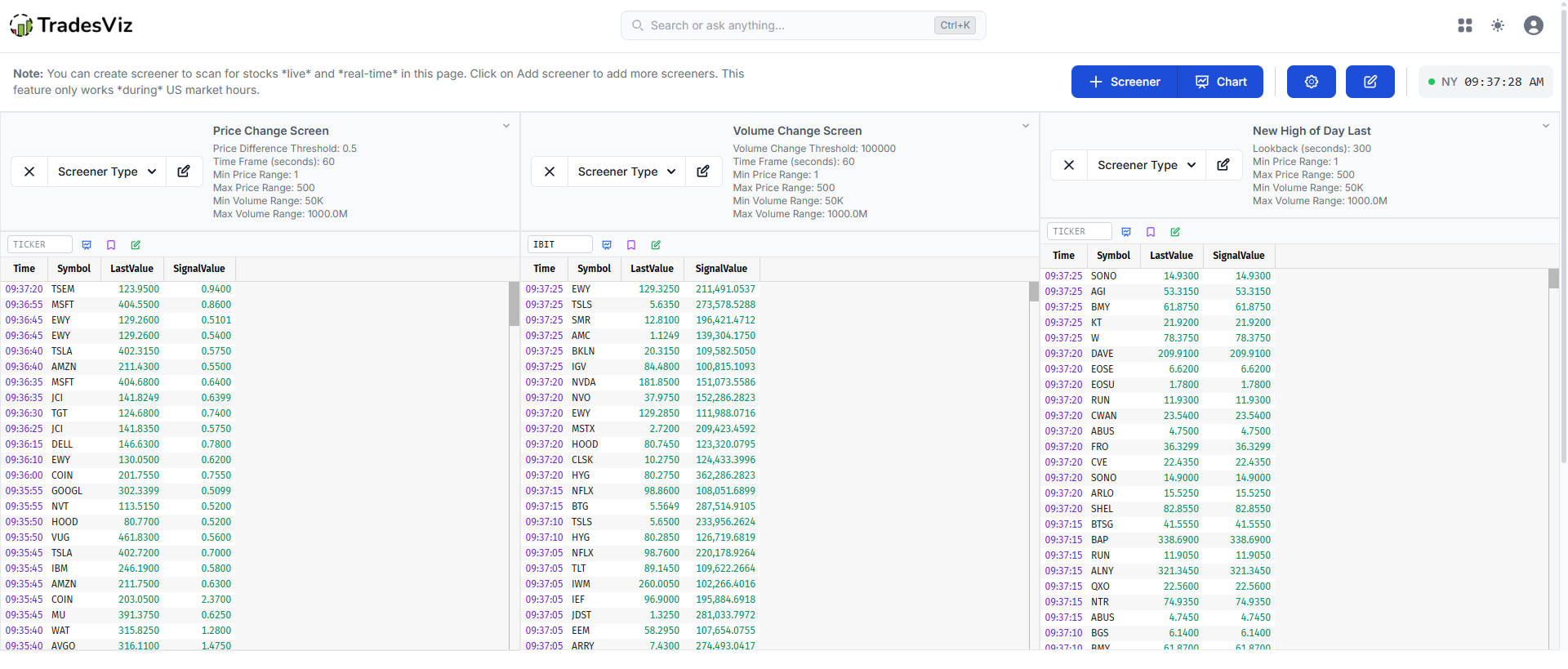Sort New High of Day table by Time header
The width and height of the screenshot is (1568, 669).
click(1063, 256)
